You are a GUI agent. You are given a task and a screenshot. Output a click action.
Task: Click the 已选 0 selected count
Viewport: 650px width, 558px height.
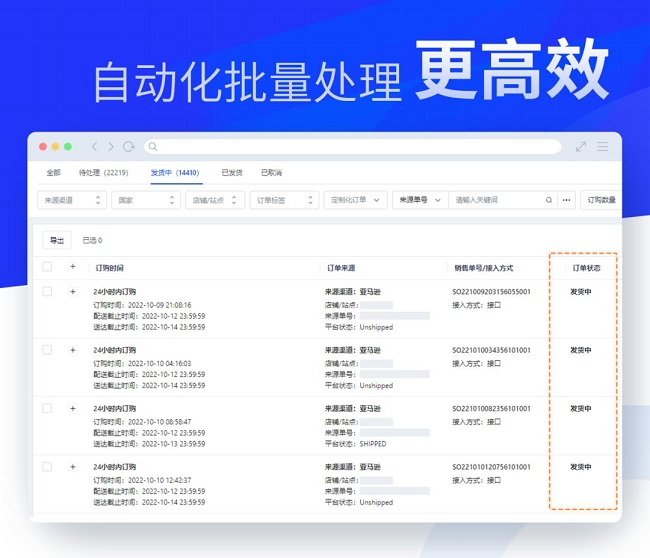point(92,240)
